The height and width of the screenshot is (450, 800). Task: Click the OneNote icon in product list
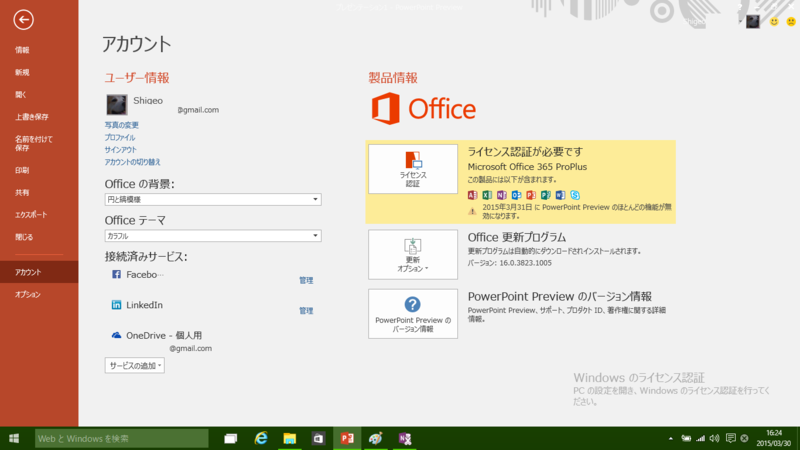pyautogui.click(x=502, y=195)
